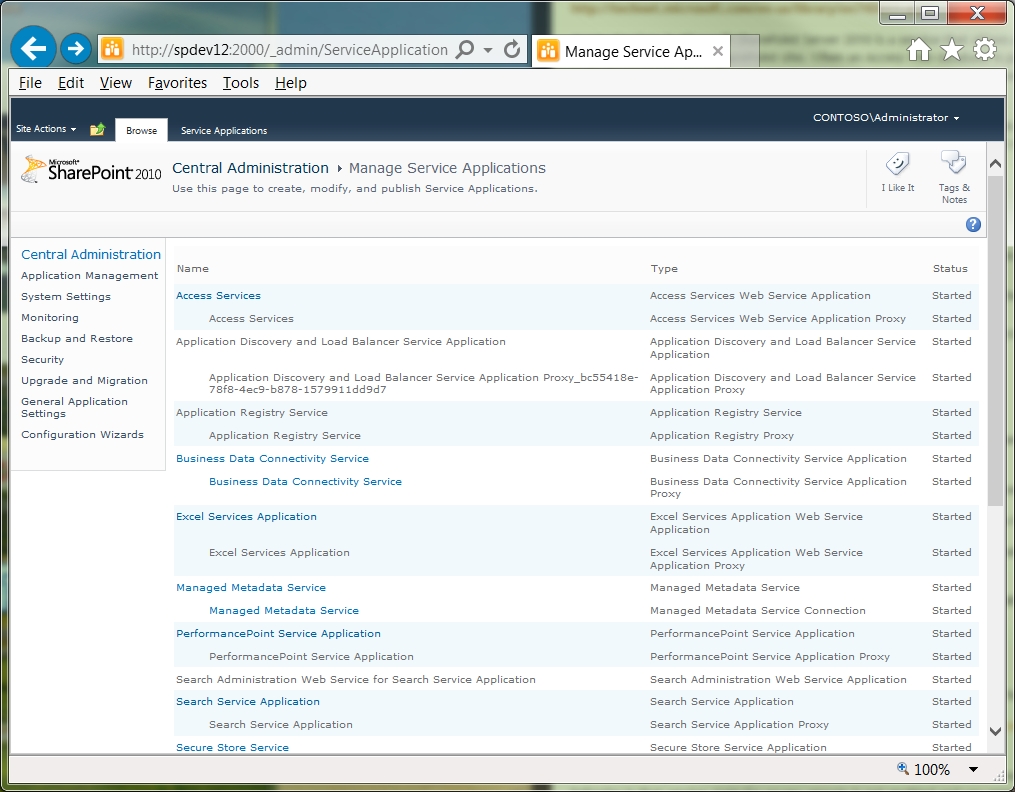Click the folder navigation icon beside Site Actions
Viewport: 1015px width, 792px height.
pyautogui.click(x=97, y=128)
